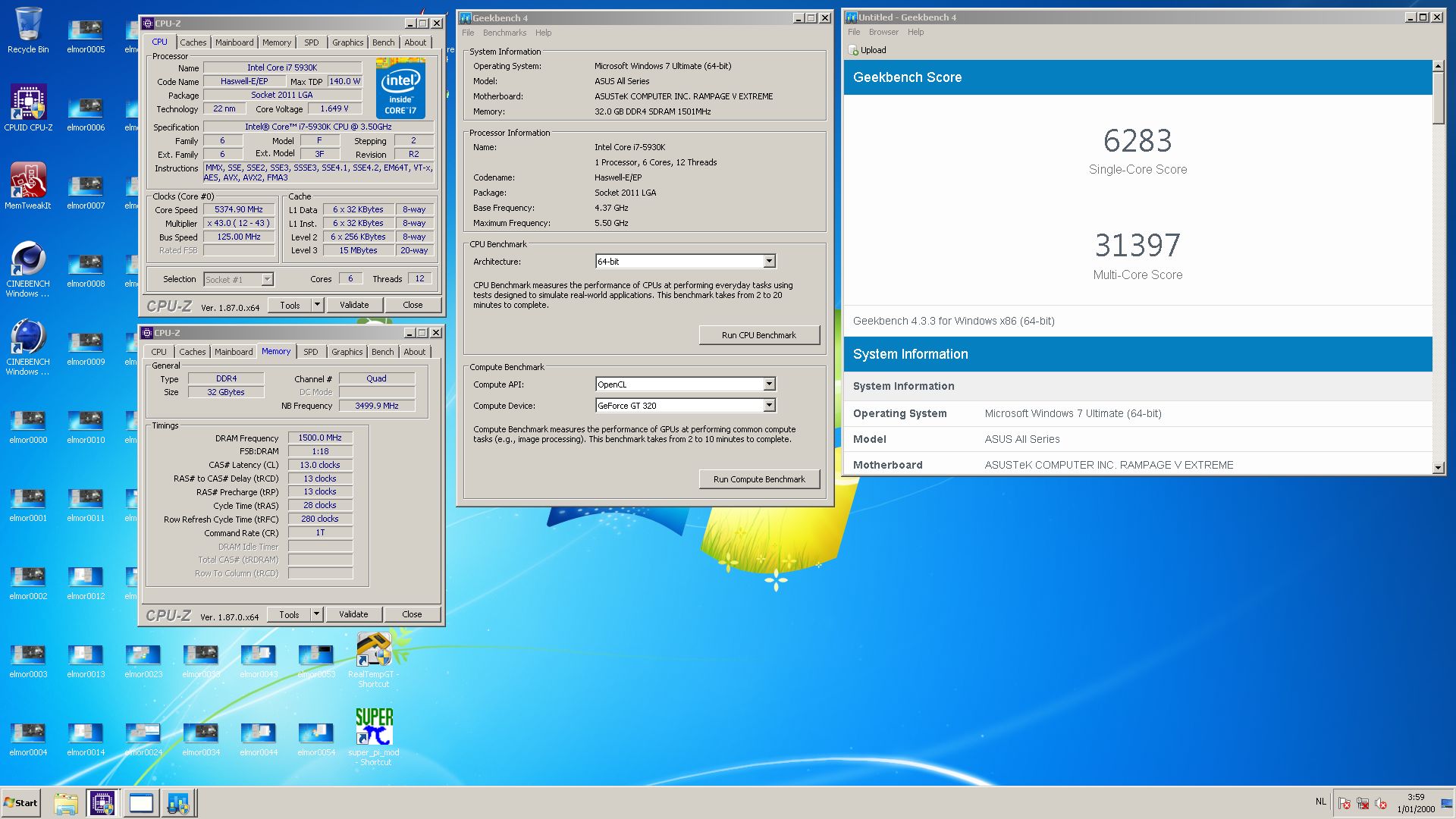
Task: Select elmor0014 file icon on desktop
Action: pyautogui.click(x=86, y=739)
